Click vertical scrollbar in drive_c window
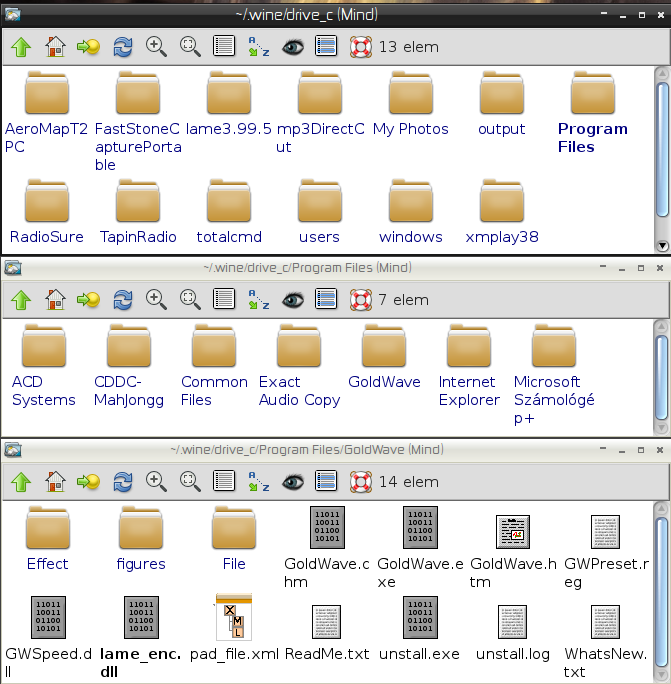 coord(662,148)
